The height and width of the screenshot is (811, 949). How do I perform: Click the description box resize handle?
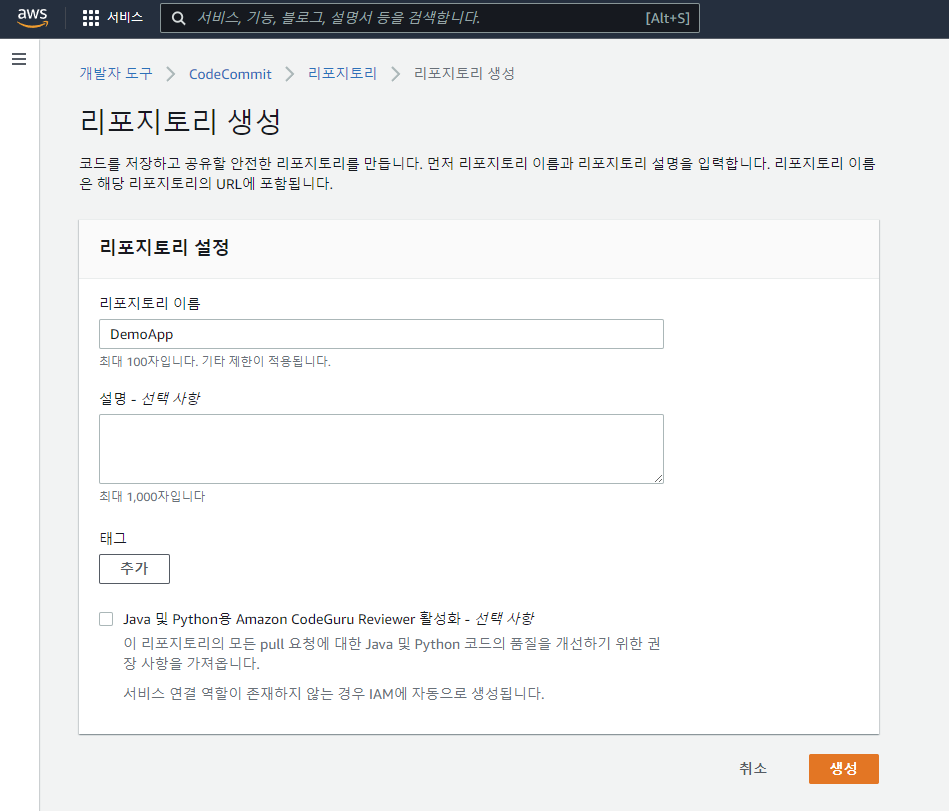658,478
